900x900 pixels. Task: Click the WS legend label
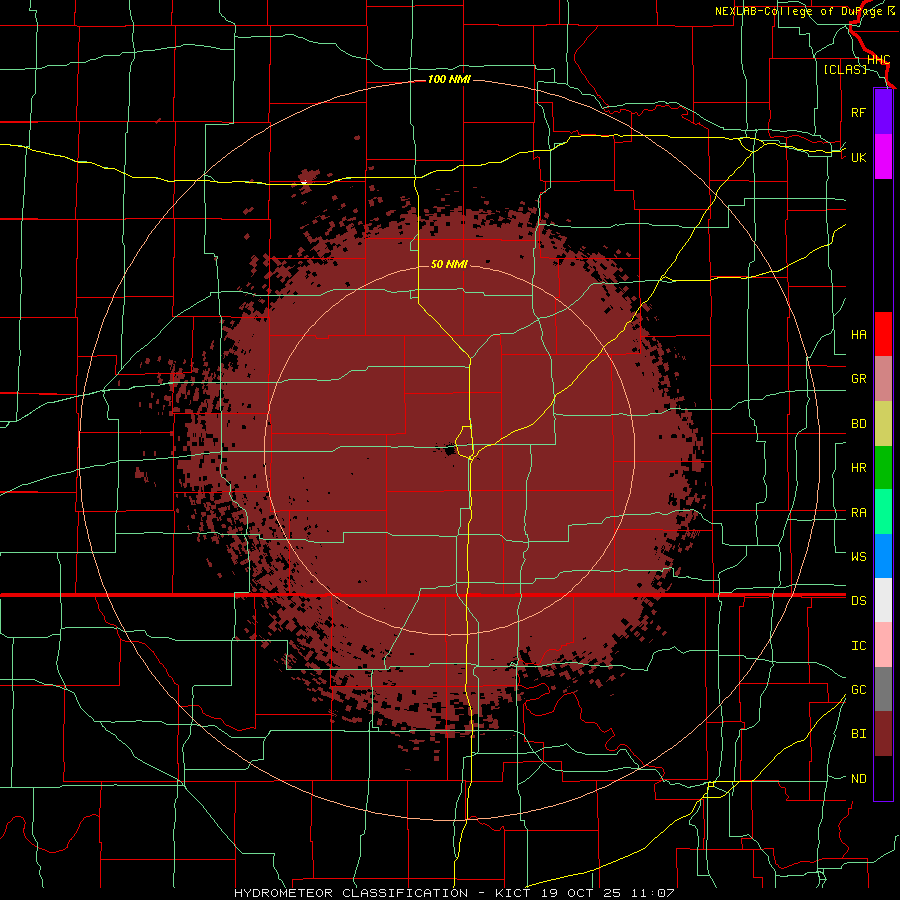click(859, 556)
